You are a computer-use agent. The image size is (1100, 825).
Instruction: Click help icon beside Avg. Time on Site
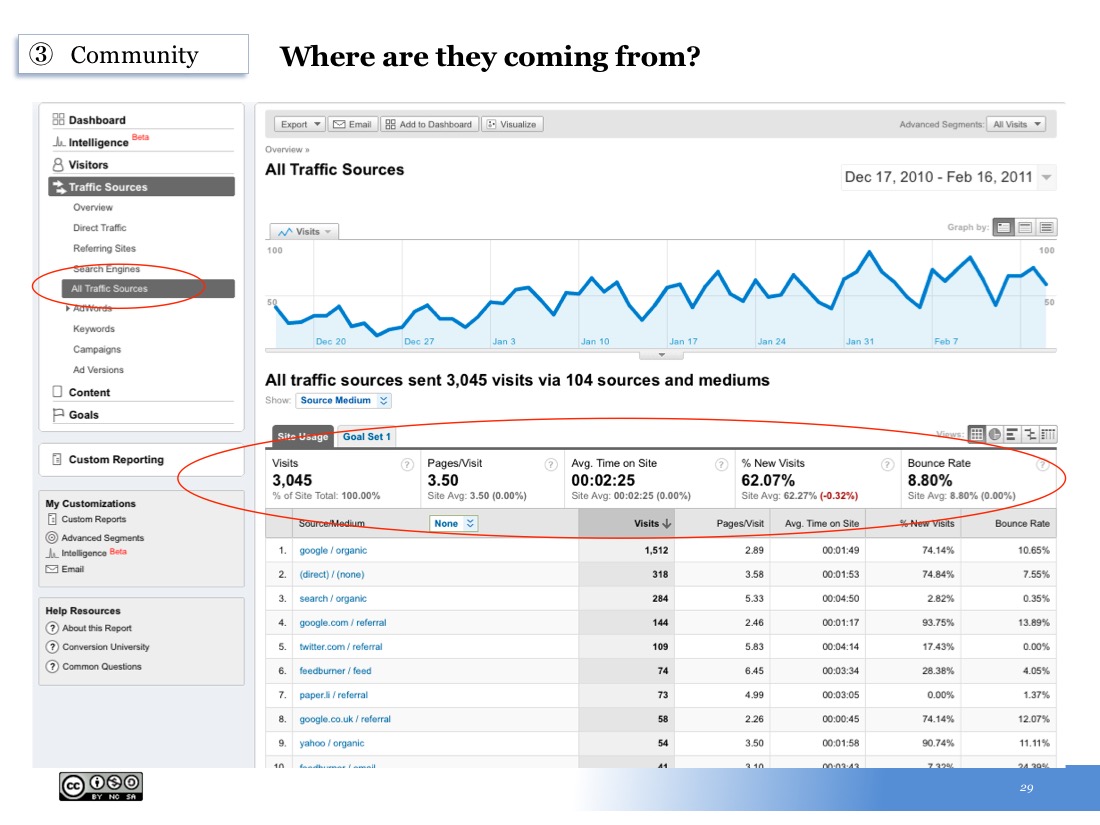click(721, 464)
